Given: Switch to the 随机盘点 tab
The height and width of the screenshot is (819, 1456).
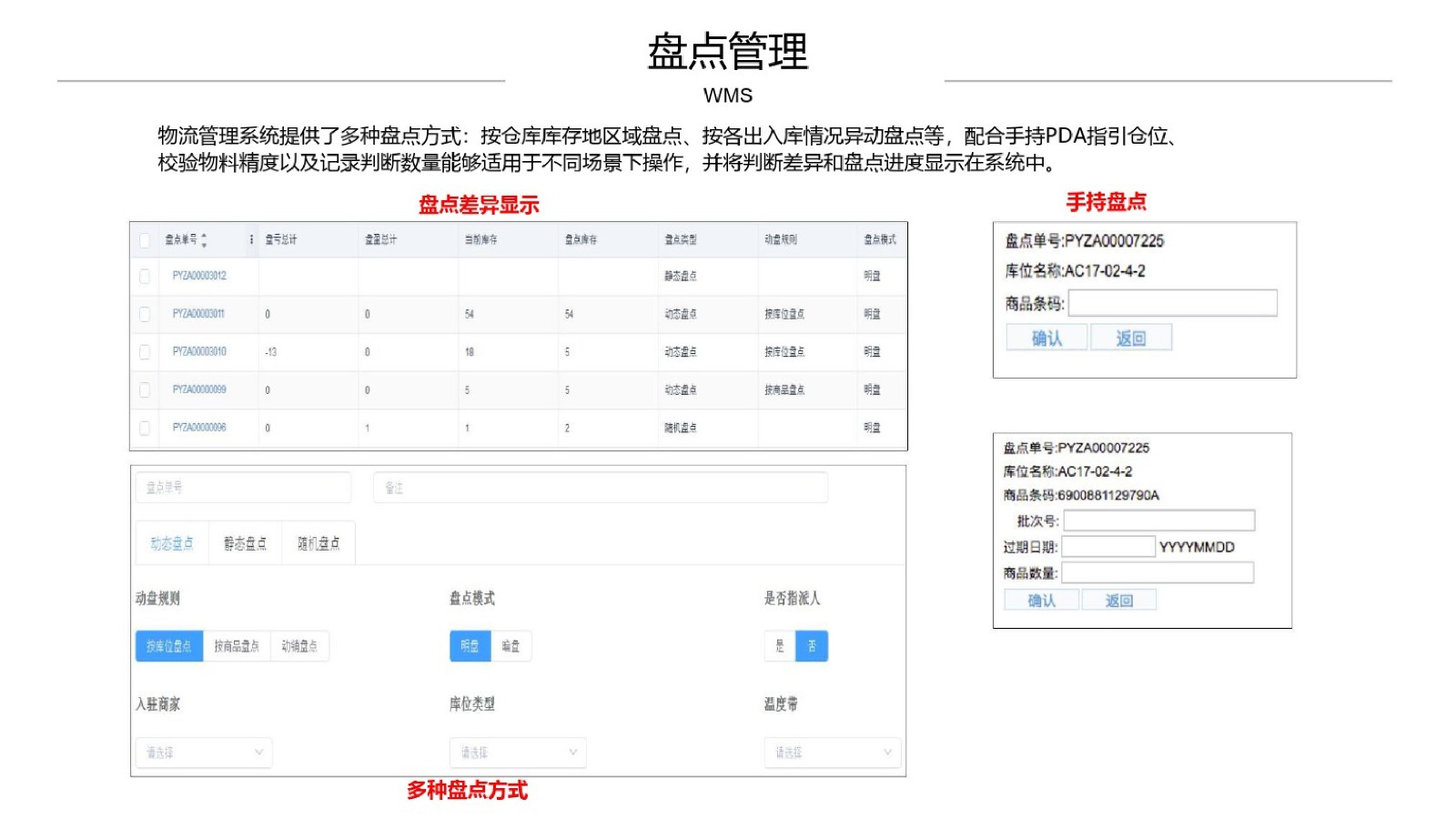Looking at the screenshot, I should point(318,543).
